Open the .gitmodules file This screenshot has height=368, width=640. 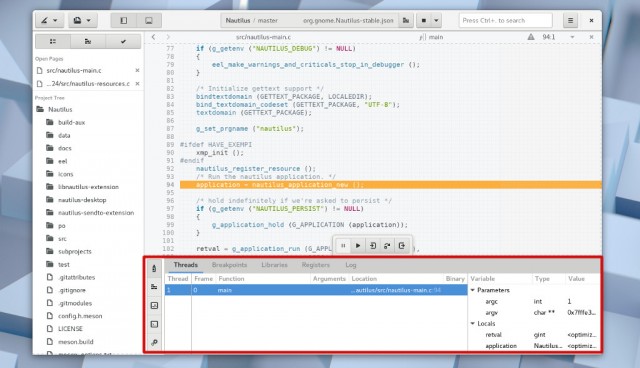tap(75, 303)
